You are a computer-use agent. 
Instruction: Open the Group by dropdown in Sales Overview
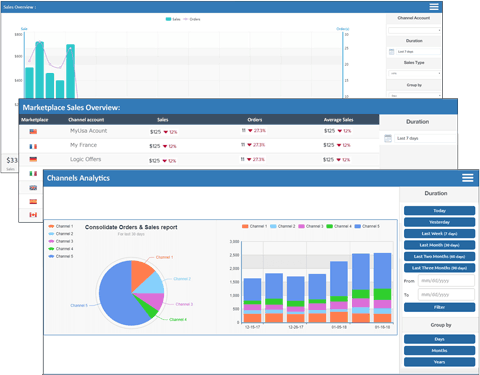point(414,95)
